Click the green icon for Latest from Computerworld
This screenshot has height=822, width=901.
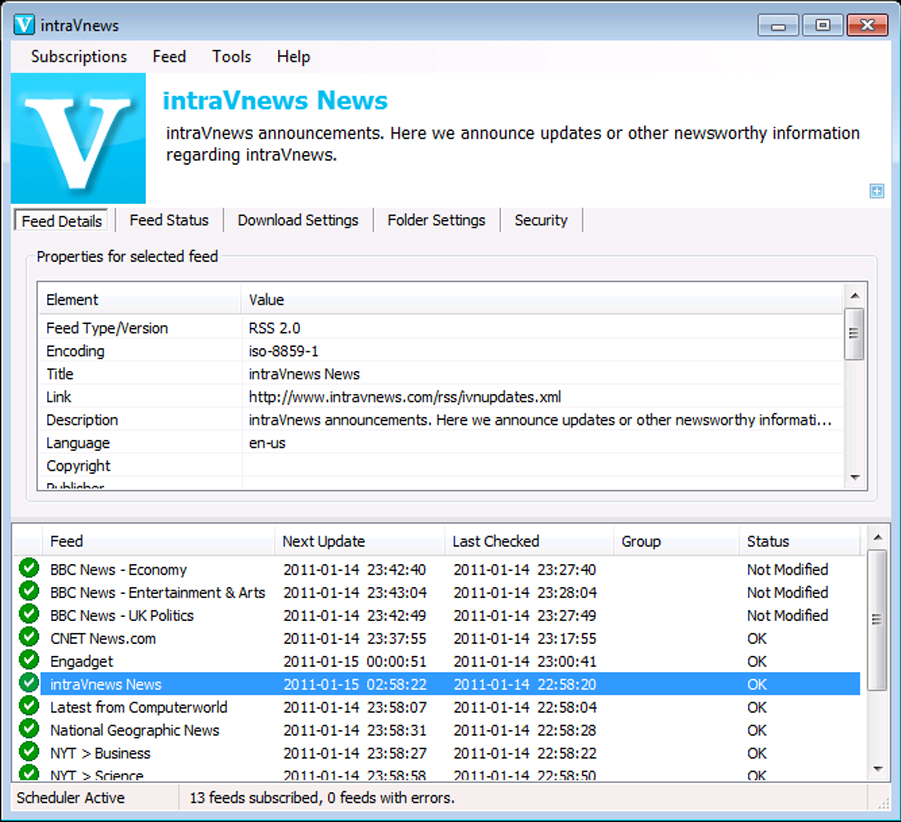click(x=28, y=707)
